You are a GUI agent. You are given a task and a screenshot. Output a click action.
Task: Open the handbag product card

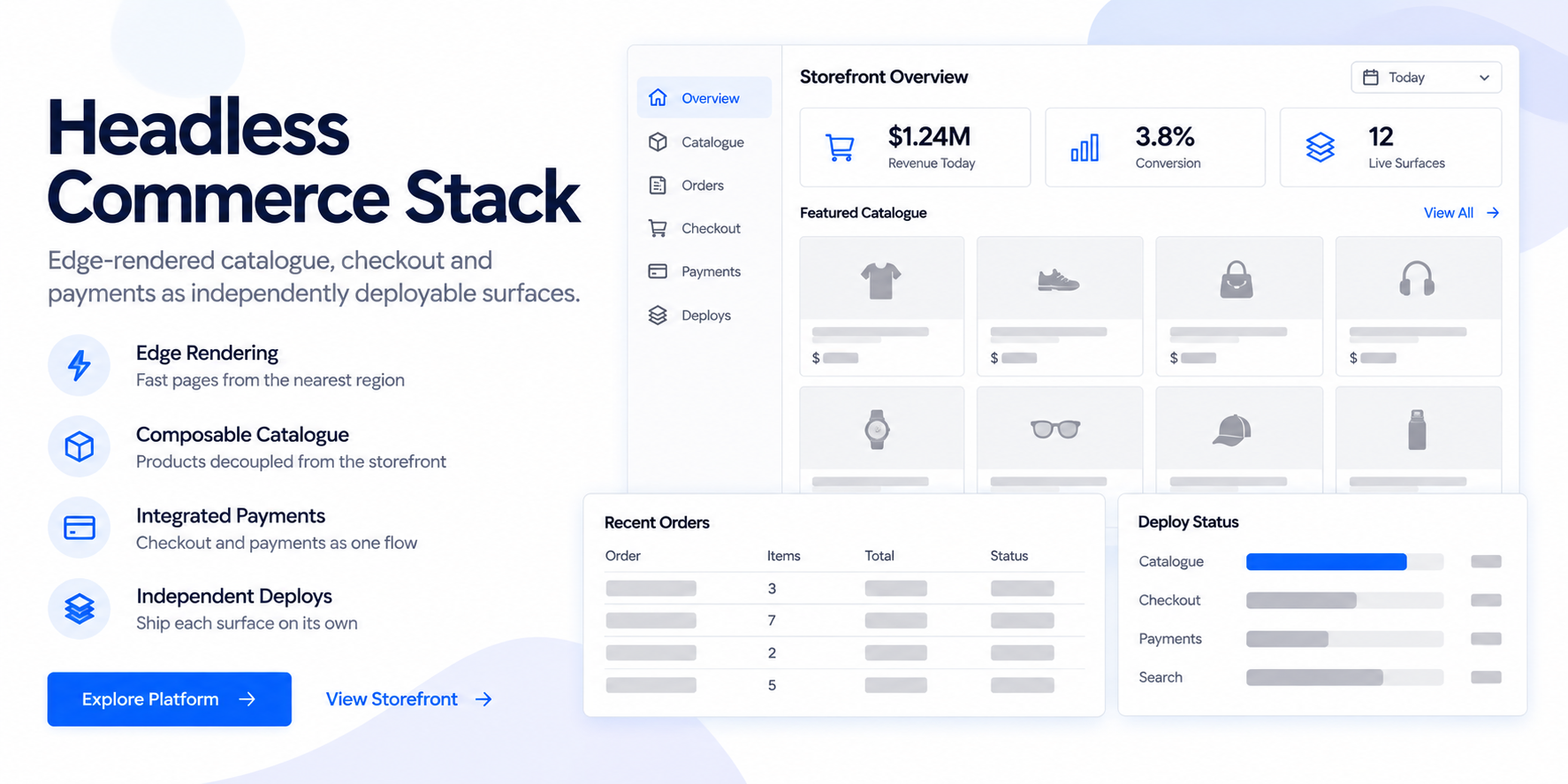click(1239, 306)
